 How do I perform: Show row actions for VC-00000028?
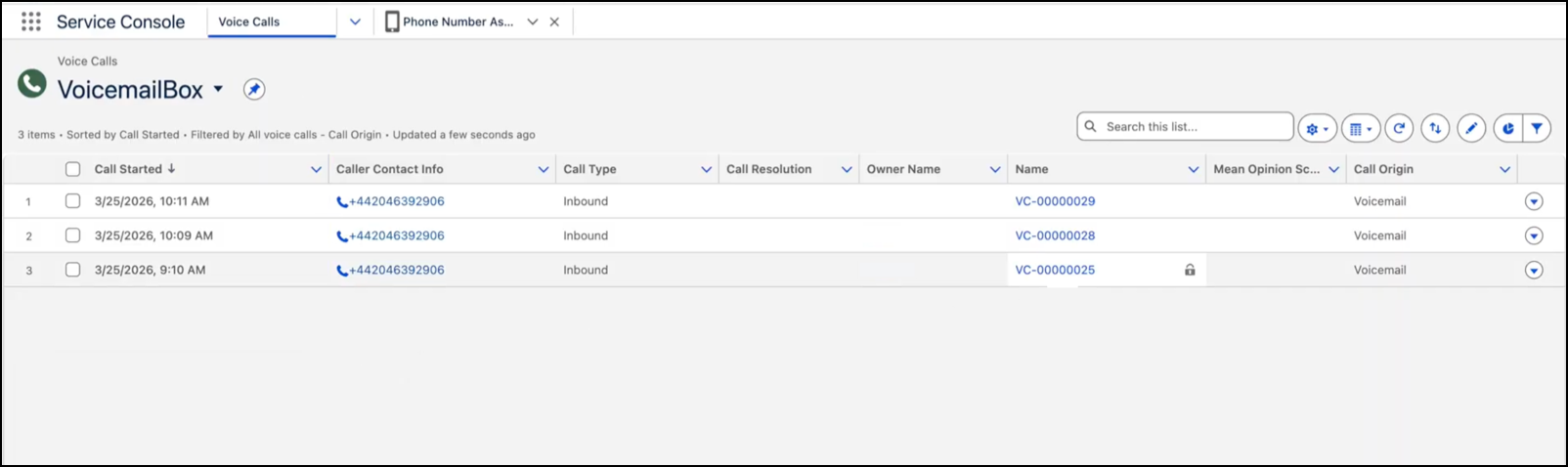point(1534,235)
